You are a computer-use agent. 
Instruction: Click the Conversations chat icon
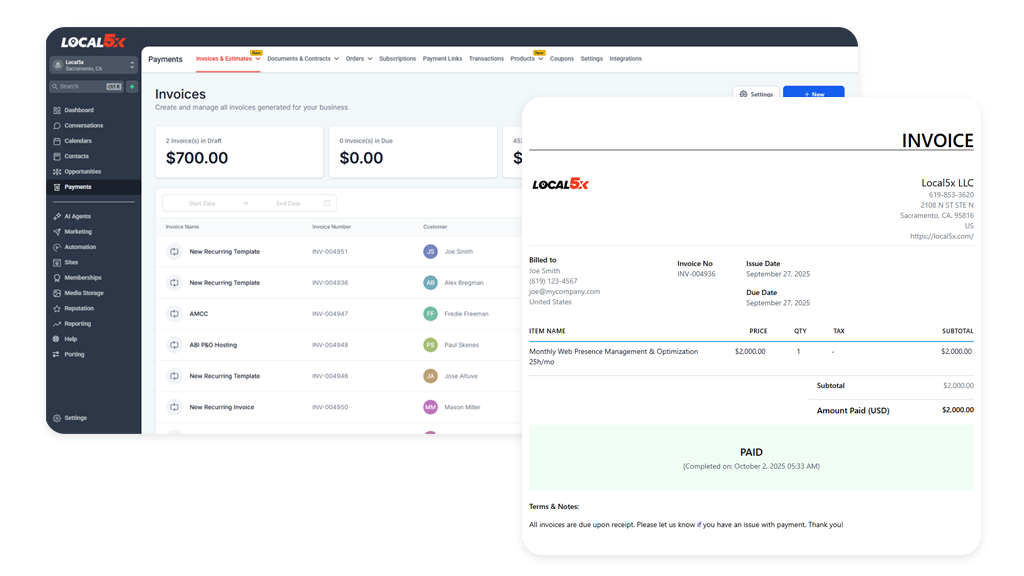tap(56, 126)
